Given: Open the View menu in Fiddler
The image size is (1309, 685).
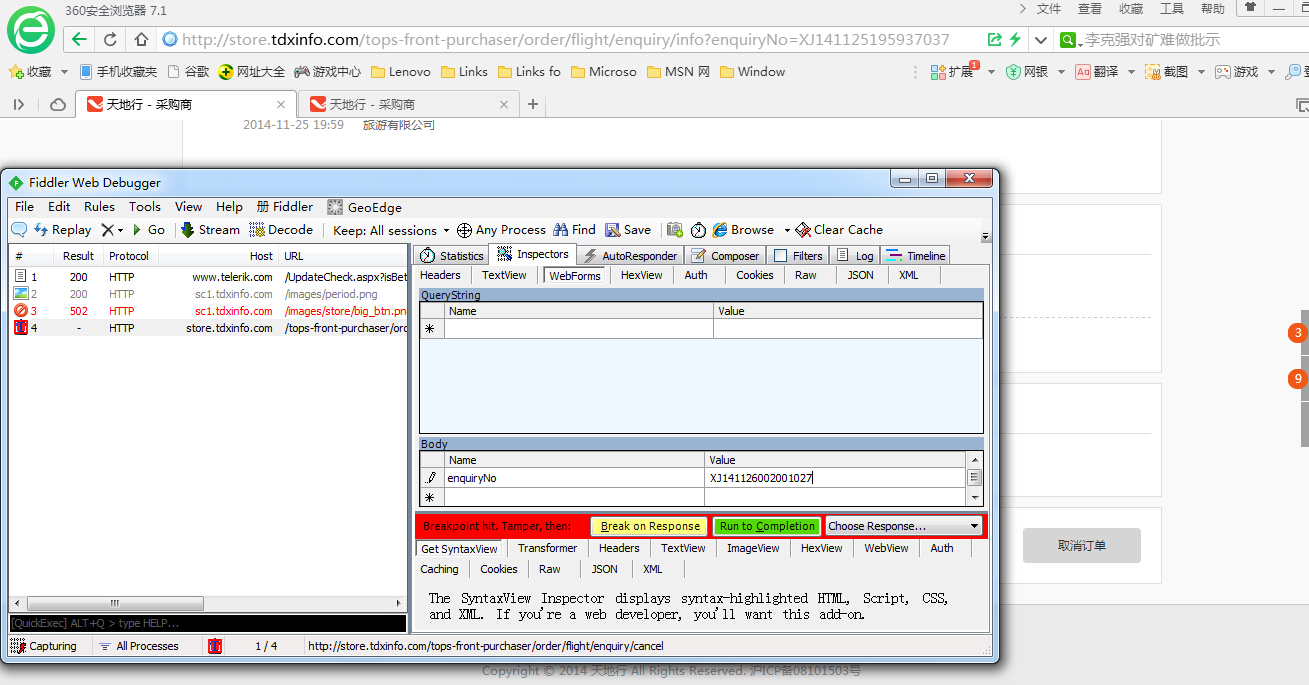Looking at the screenshot, I should 188,207.
